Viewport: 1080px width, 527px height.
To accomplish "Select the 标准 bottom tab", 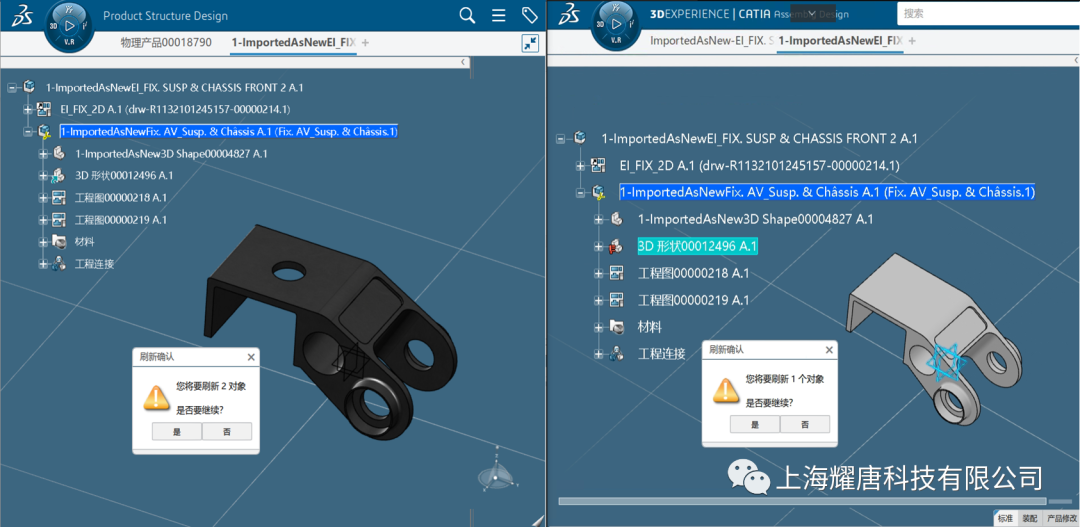I will pos(1005,518).
